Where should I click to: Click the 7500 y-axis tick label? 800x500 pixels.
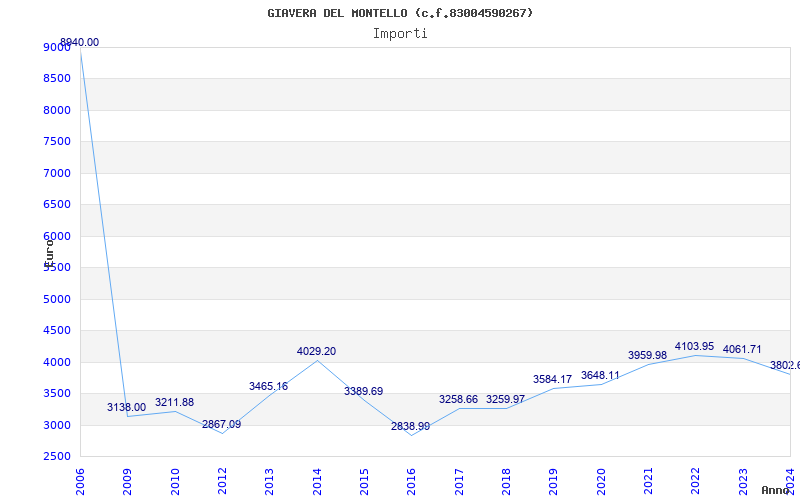[x=57, y=141]
